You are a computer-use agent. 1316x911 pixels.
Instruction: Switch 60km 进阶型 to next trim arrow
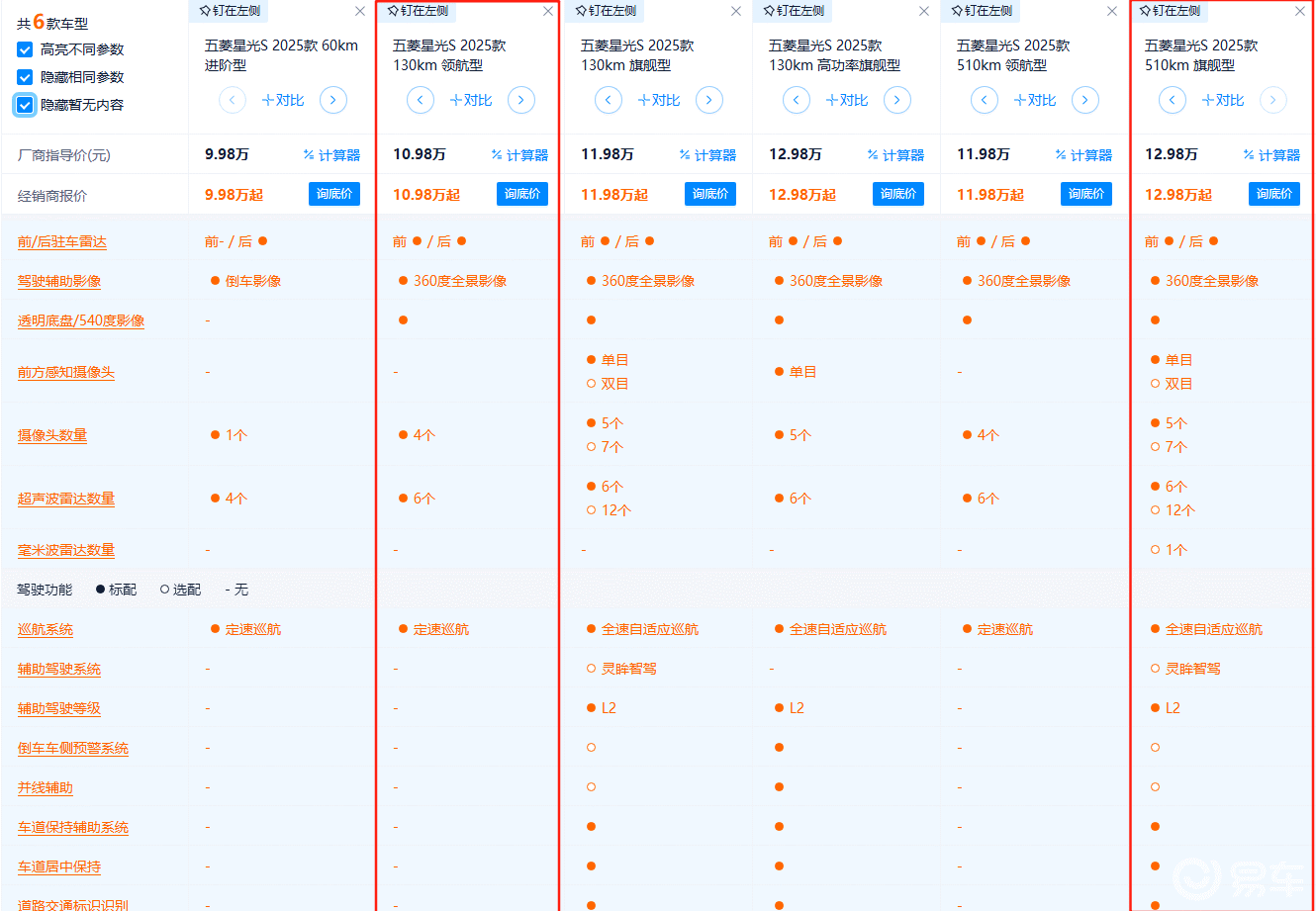coord(333,100)
